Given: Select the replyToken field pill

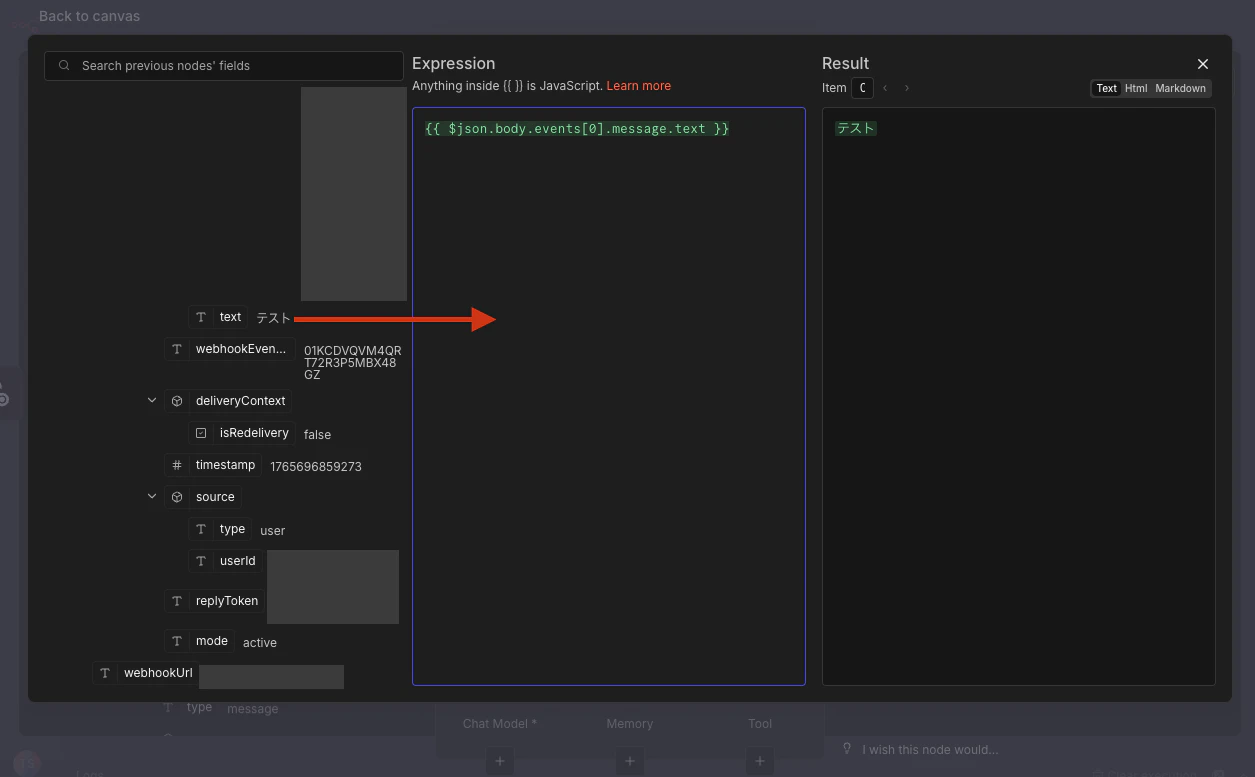Looking at the screenshot, I should point(215,601).
